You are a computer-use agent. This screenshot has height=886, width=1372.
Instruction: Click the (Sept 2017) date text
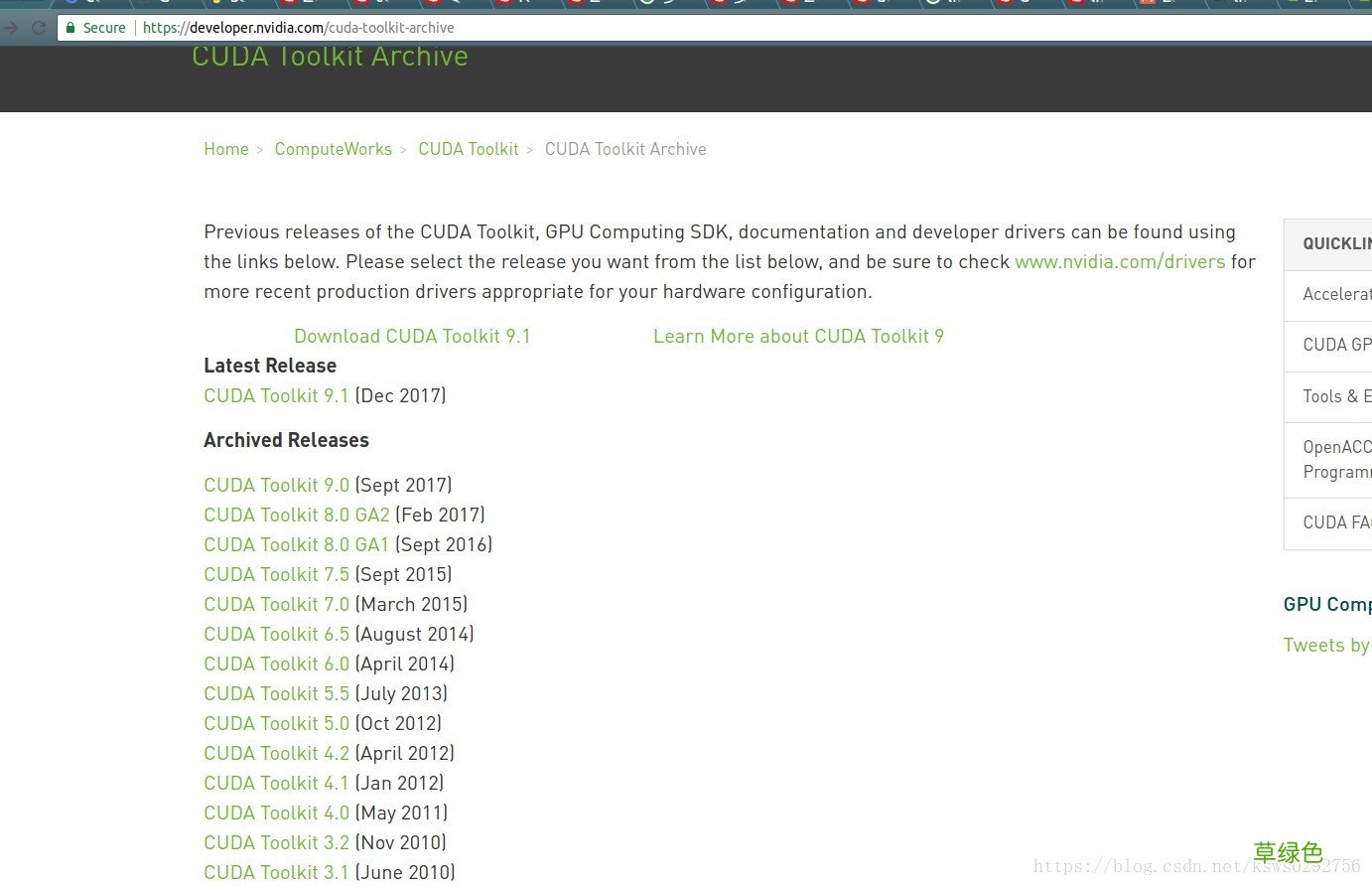coord(404,486)
